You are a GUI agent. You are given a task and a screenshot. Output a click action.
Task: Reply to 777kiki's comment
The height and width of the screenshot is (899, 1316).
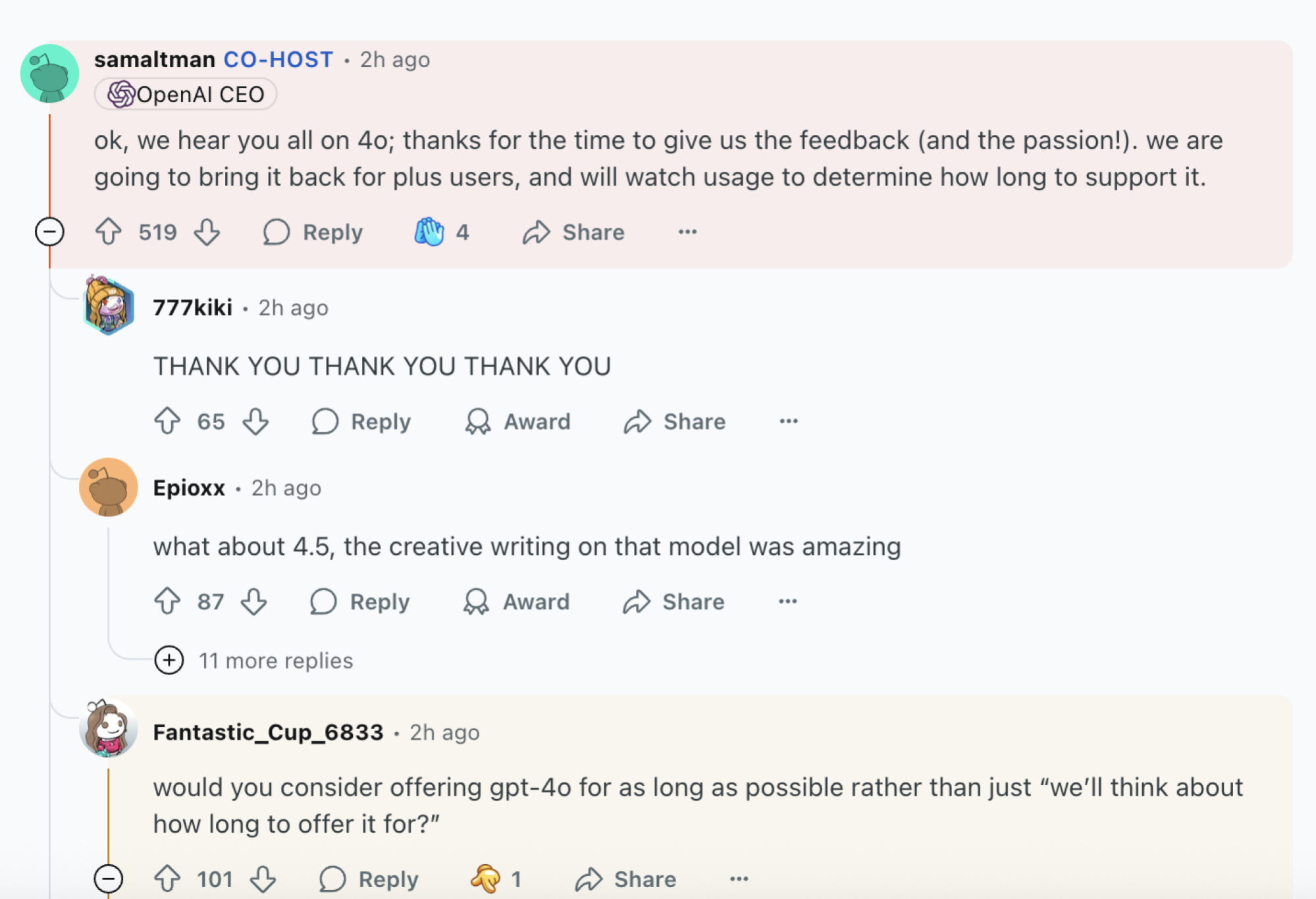pos(361,421)
